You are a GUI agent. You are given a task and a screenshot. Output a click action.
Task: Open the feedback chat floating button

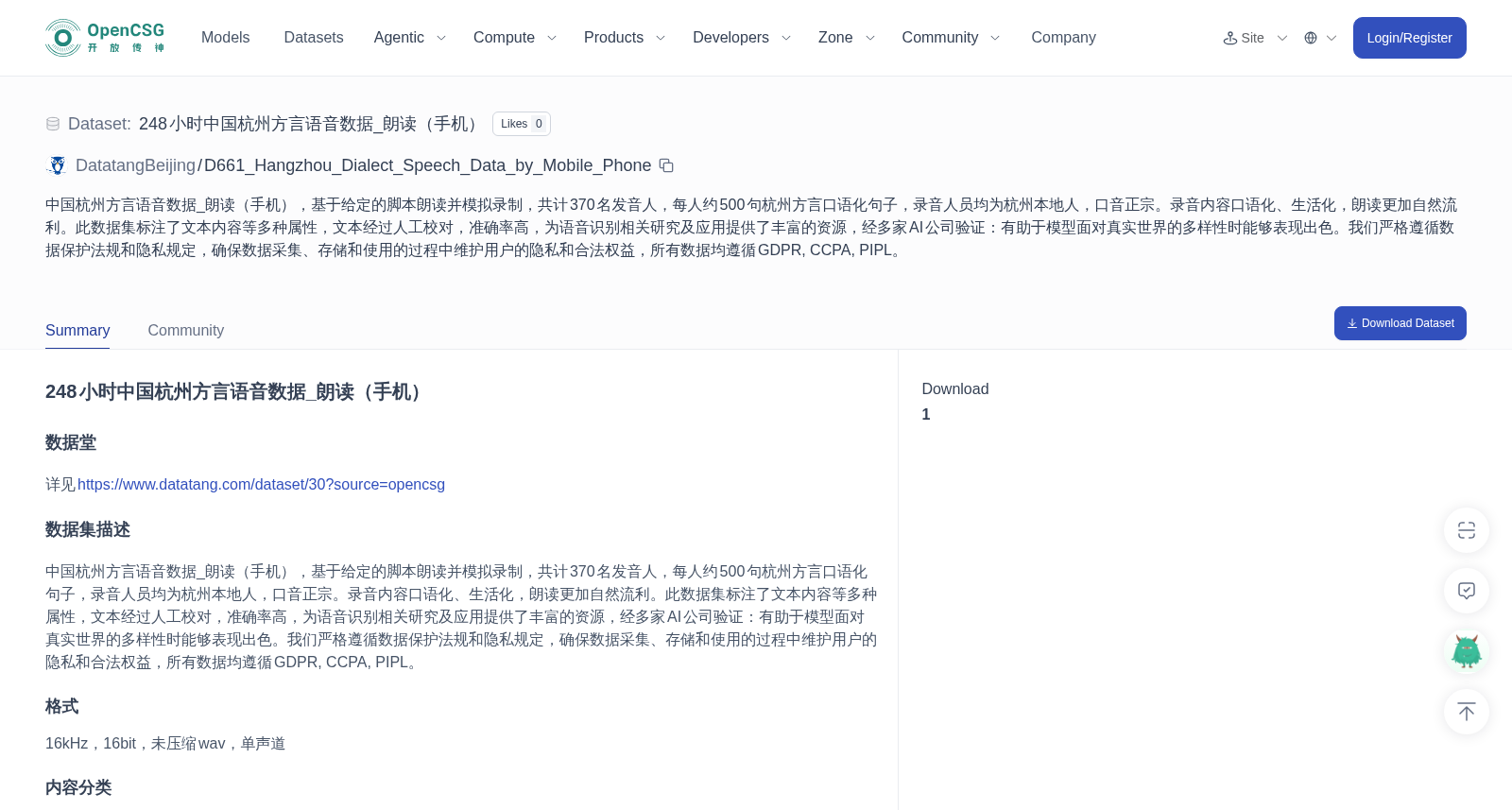coord(1467,591)
